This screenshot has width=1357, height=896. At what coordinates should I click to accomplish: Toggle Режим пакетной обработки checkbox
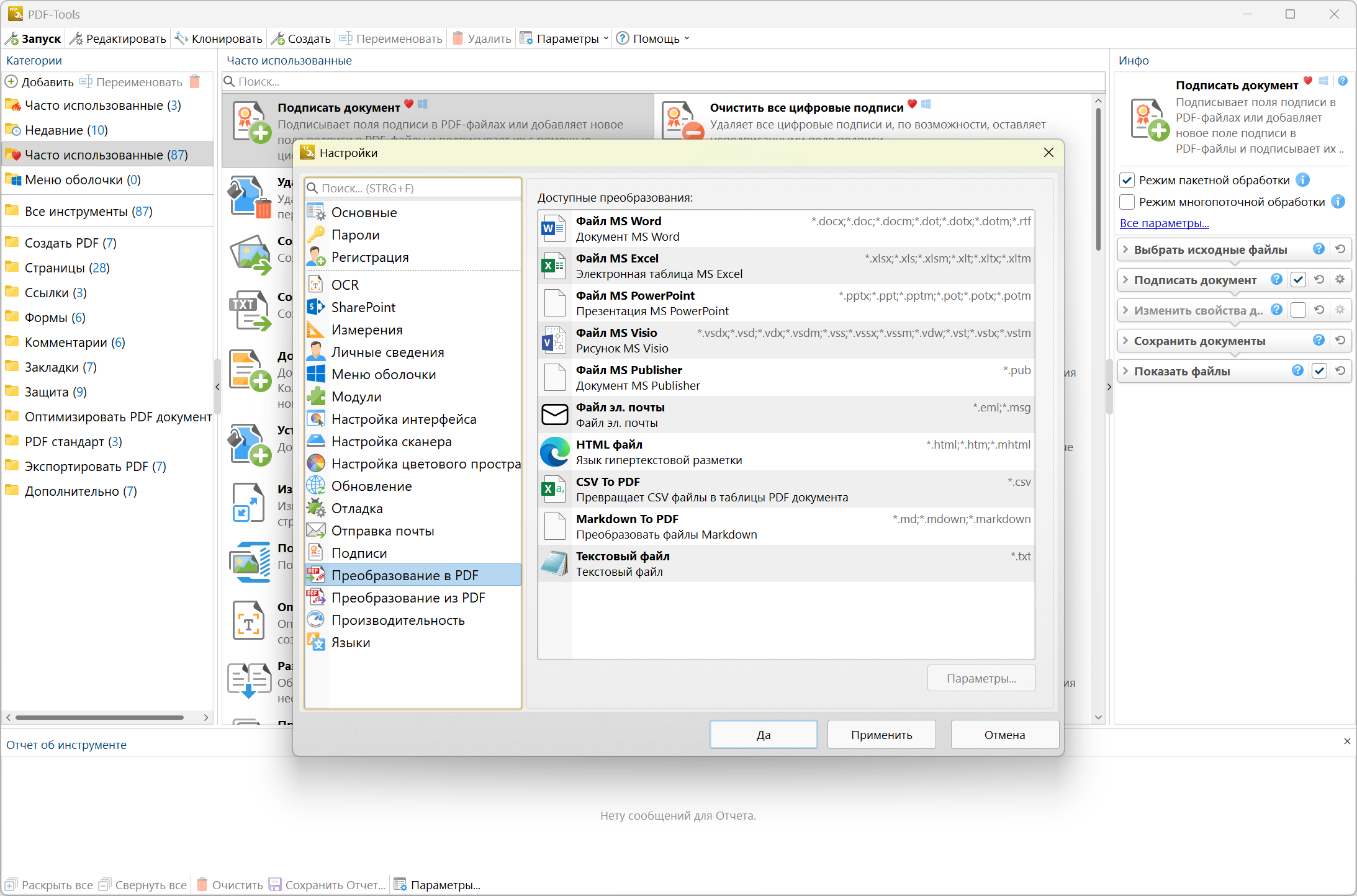(1127, 181)
